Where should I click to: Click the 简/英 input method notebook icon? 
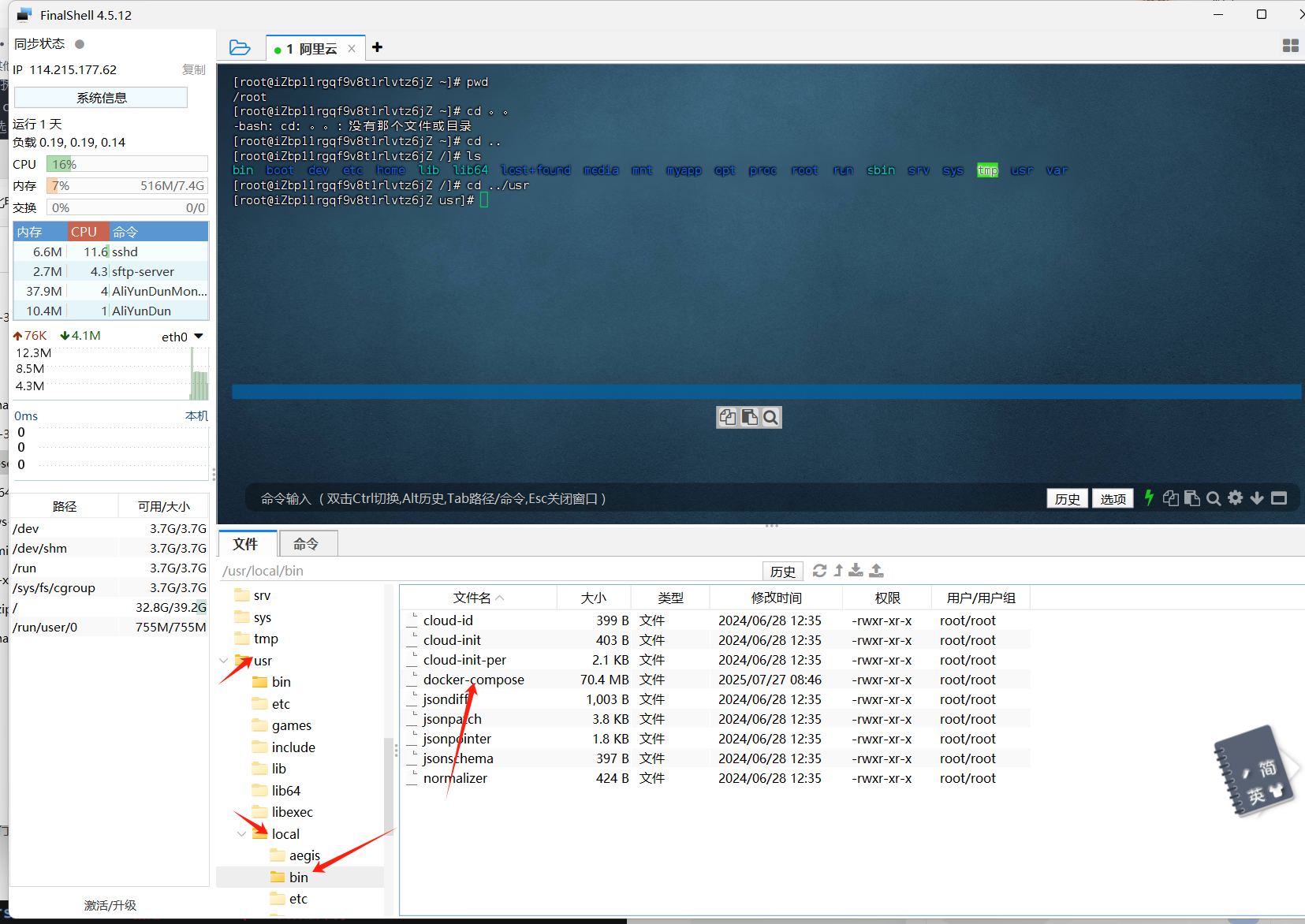[x=1254, y=771]
